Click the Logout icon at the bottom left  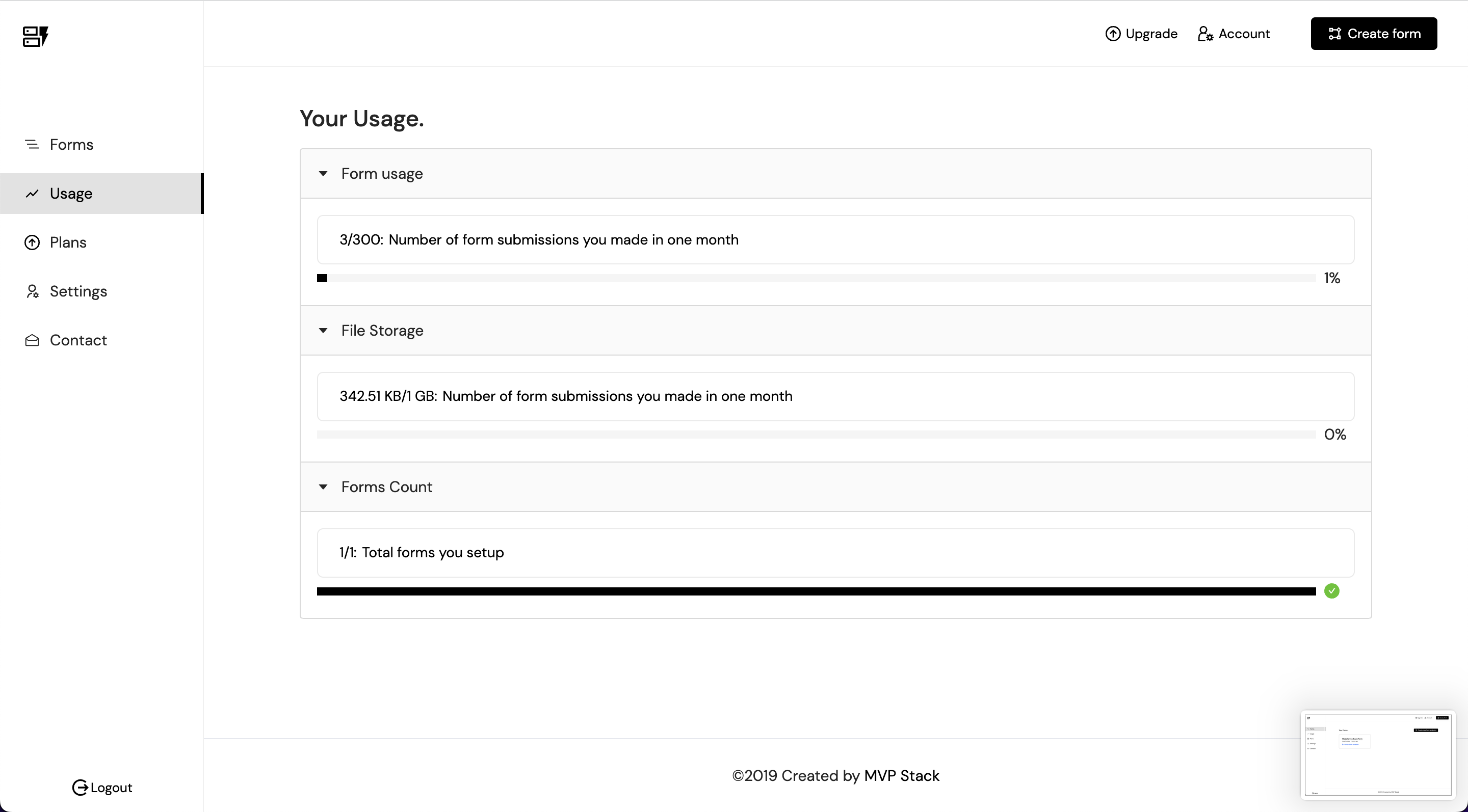(81, 787)
